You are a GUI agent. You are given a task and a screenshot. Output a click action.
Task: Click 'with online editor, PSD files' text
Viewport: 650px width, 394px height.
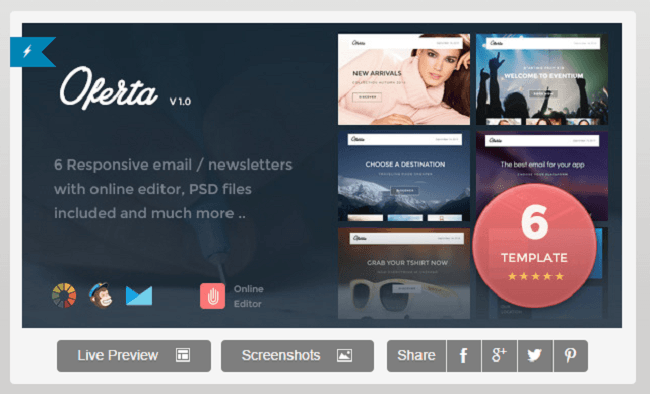point(153,190)
